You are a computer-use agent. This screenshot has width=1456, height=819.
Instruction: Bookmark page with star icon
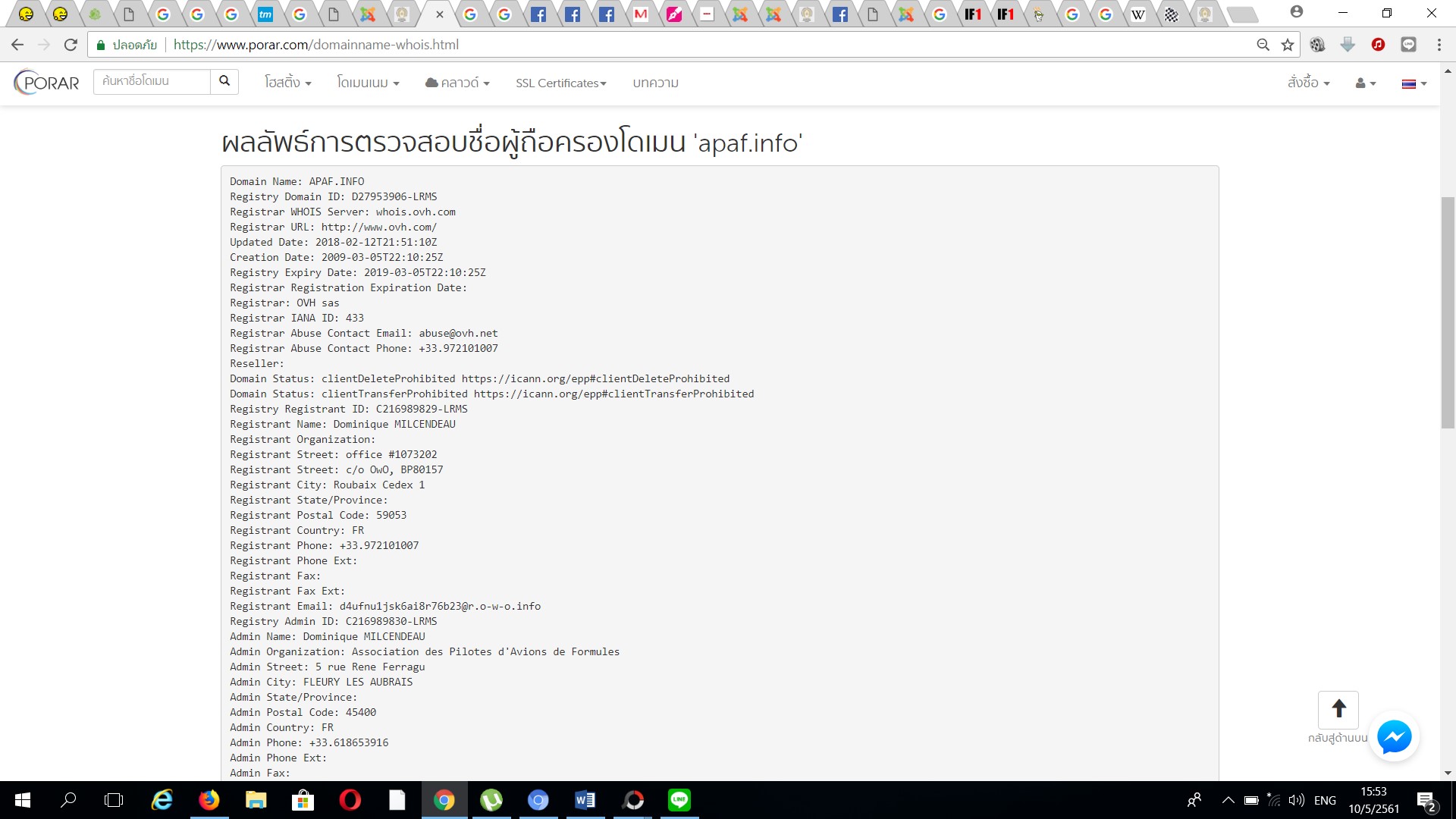[x=1288, y=45]
